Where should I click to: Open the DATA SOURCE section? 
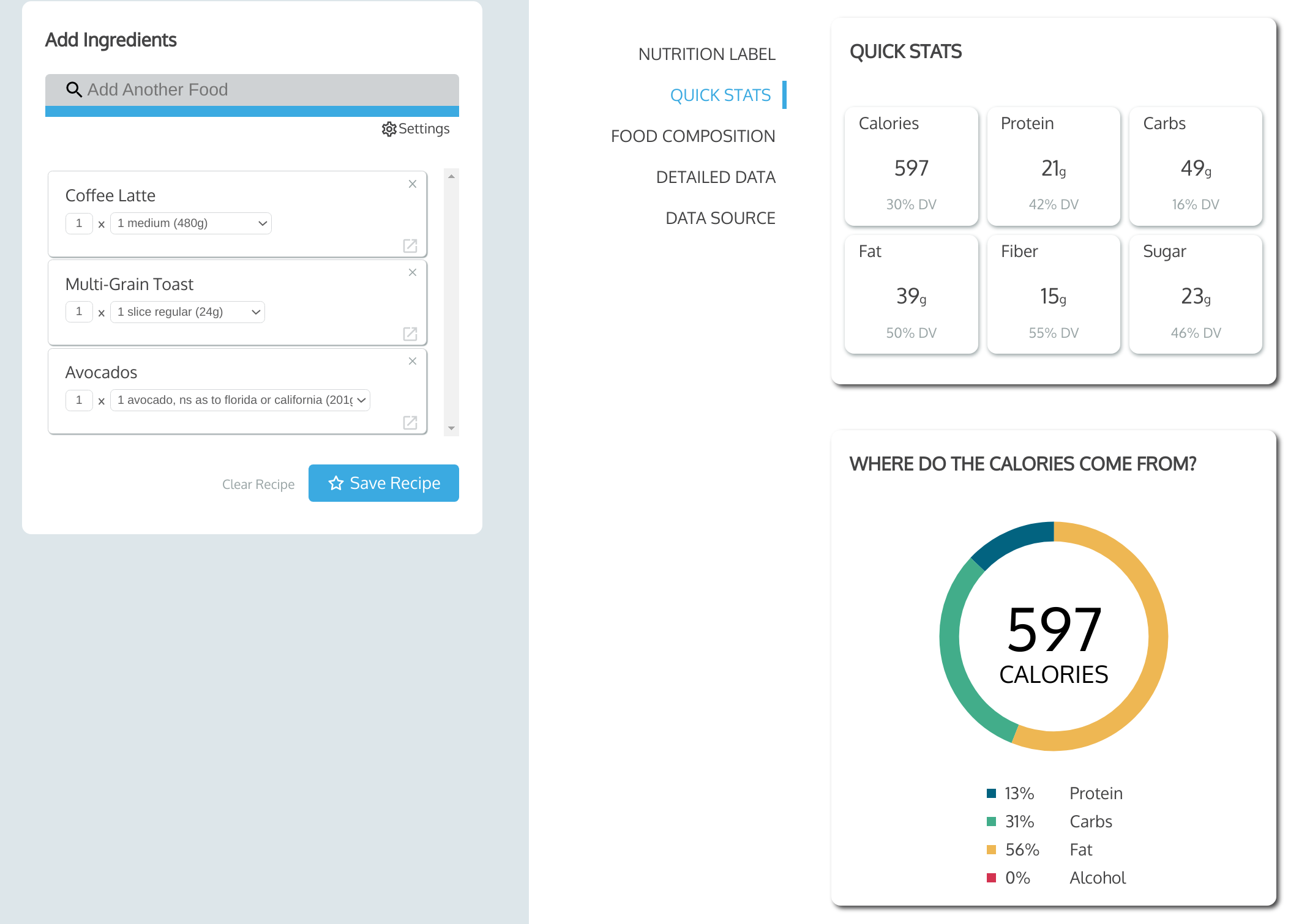coord(721,217)
